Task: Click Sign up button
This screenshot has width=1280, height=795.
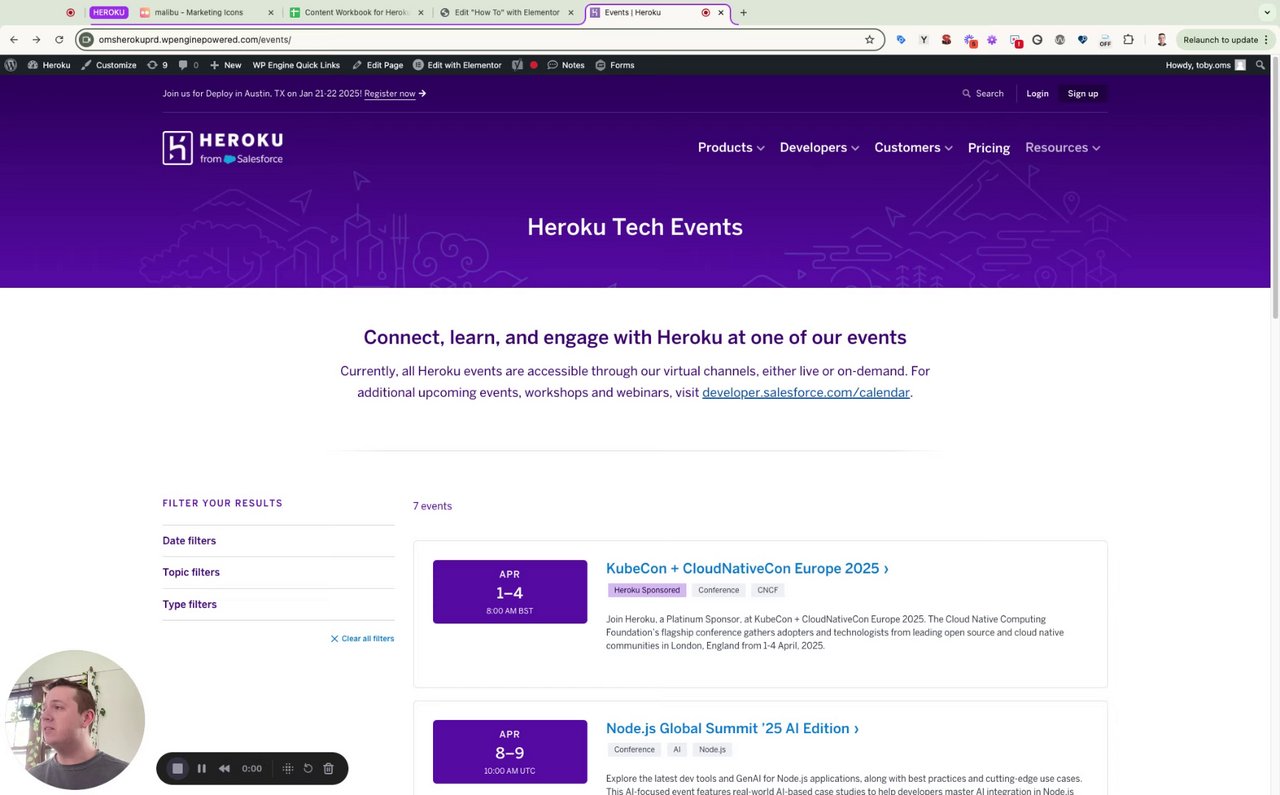Action: (x=1082, y=94)
